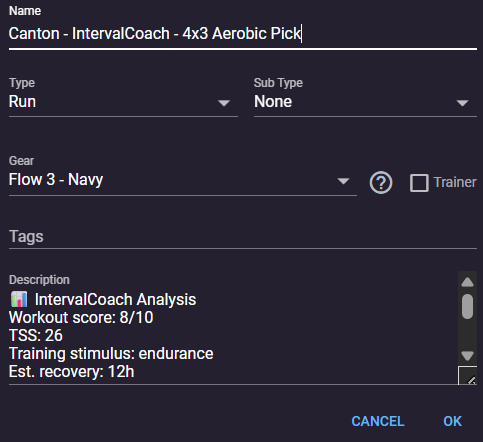Click the description textarea resize handle

coord(467,375)
